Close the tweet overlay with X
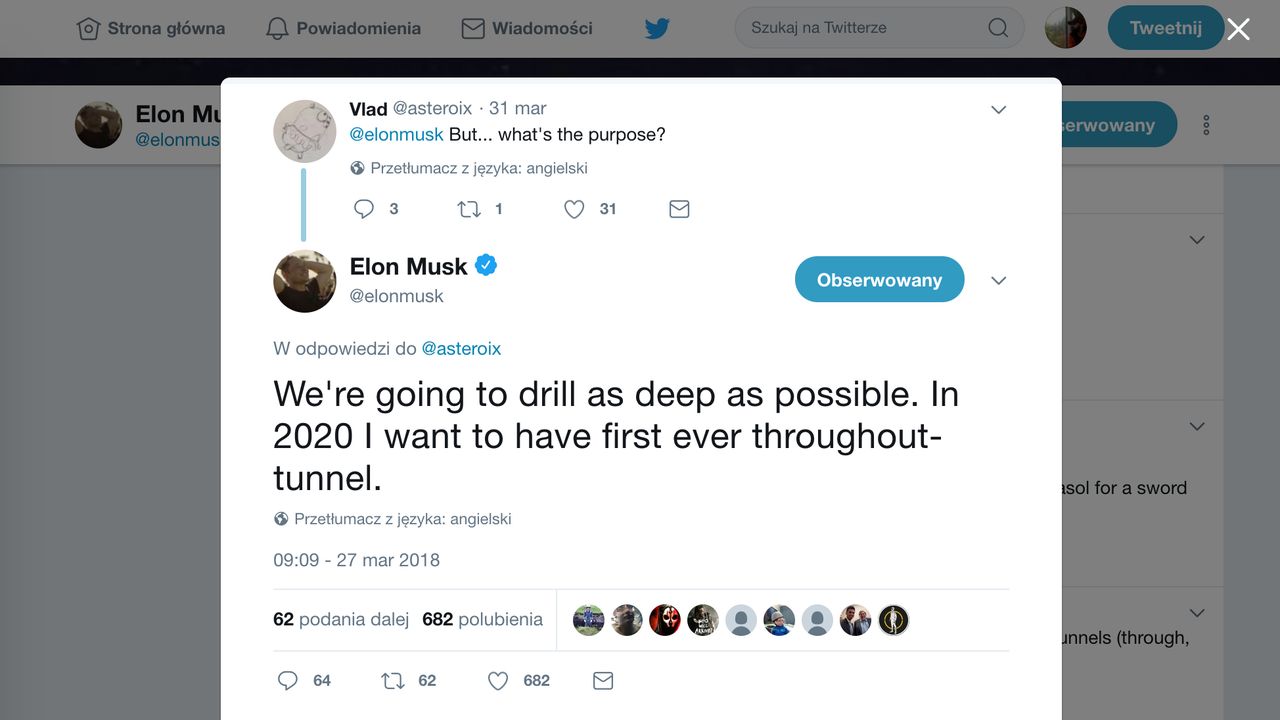The height and width of the screenshot is (720, 1280). (1238, 29)
